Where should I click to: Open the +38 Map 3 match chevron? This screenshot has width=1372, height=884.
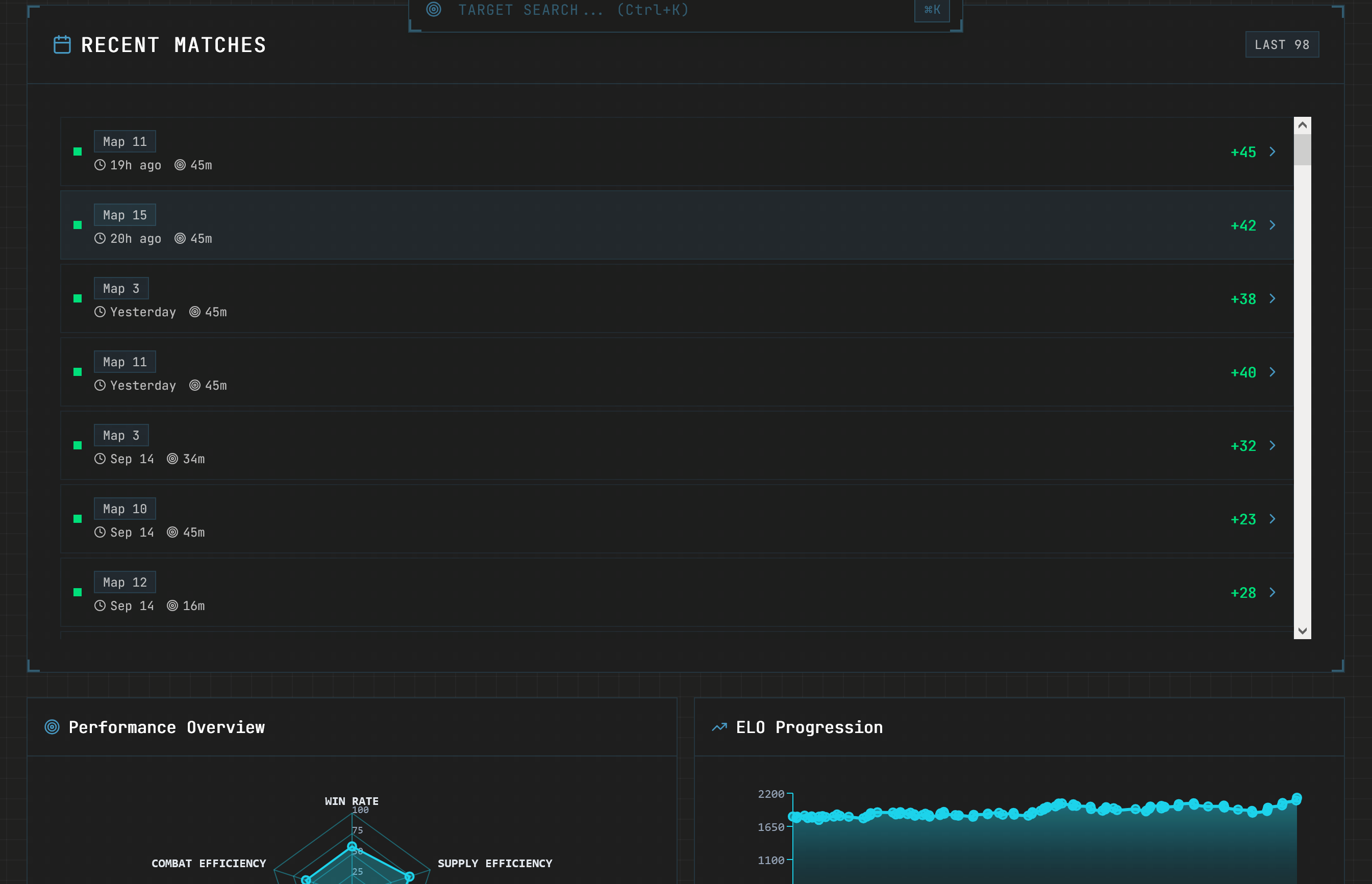pyautogui.click(x=1272, y=298)
